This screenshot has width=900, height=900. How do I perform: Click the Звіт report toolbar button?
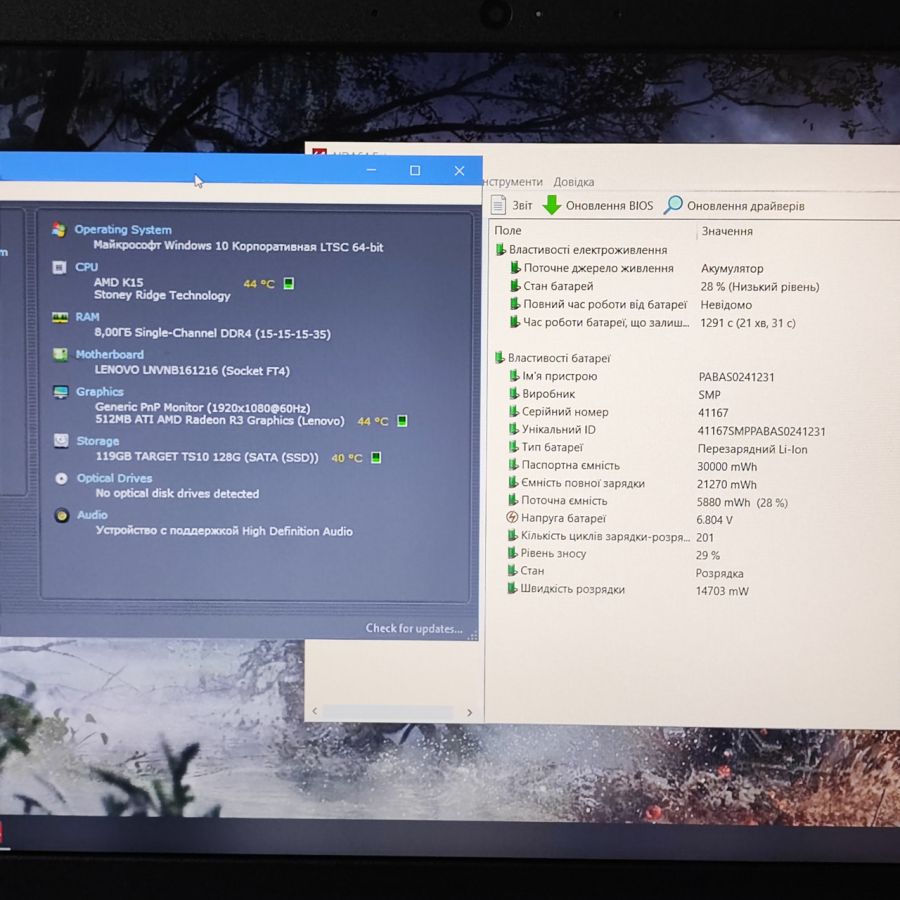click(x=512, y=205)
